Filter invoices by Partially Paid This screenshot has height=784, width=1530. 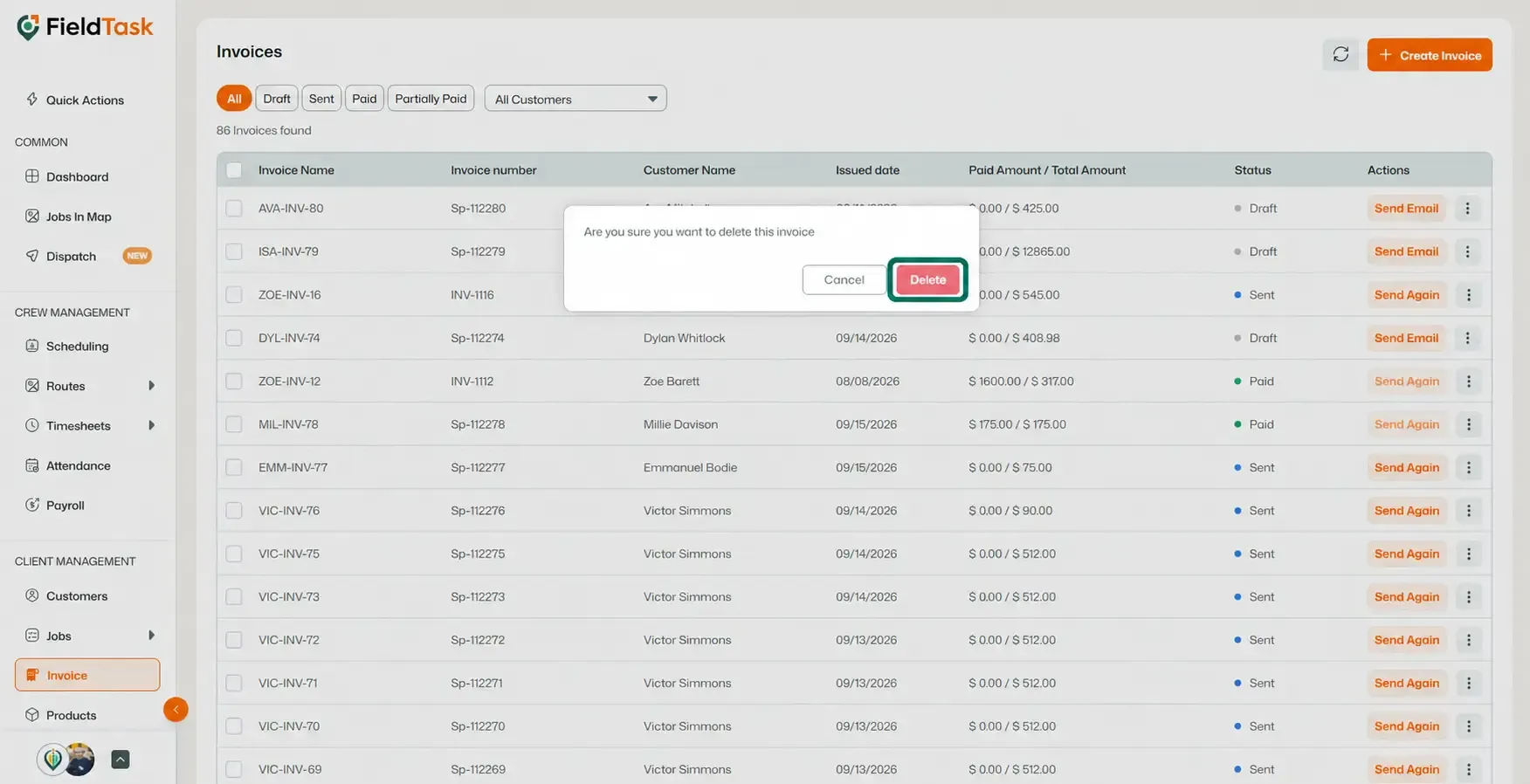(x=431, y=99)
